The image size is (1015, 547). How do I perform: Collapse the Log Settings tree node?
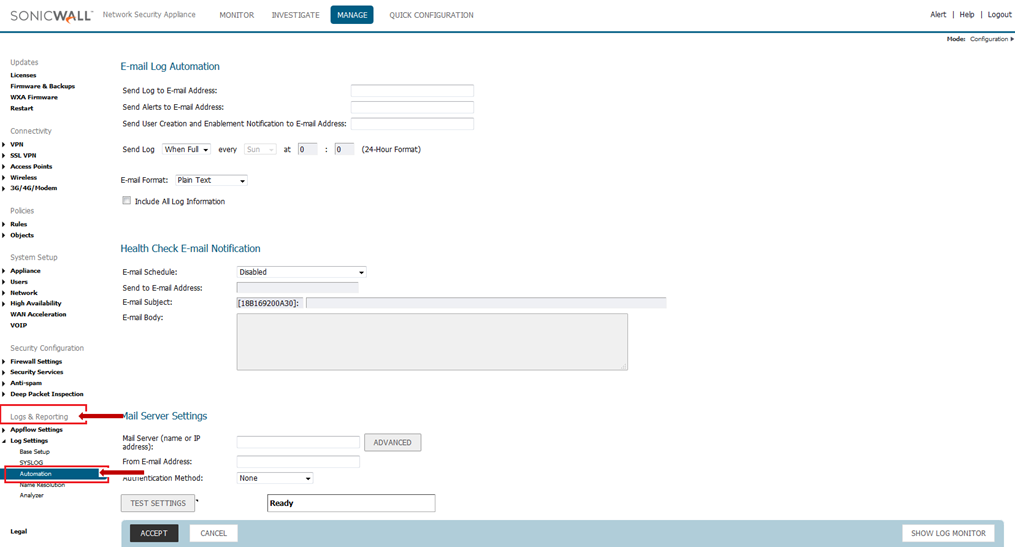pos(4,441)
